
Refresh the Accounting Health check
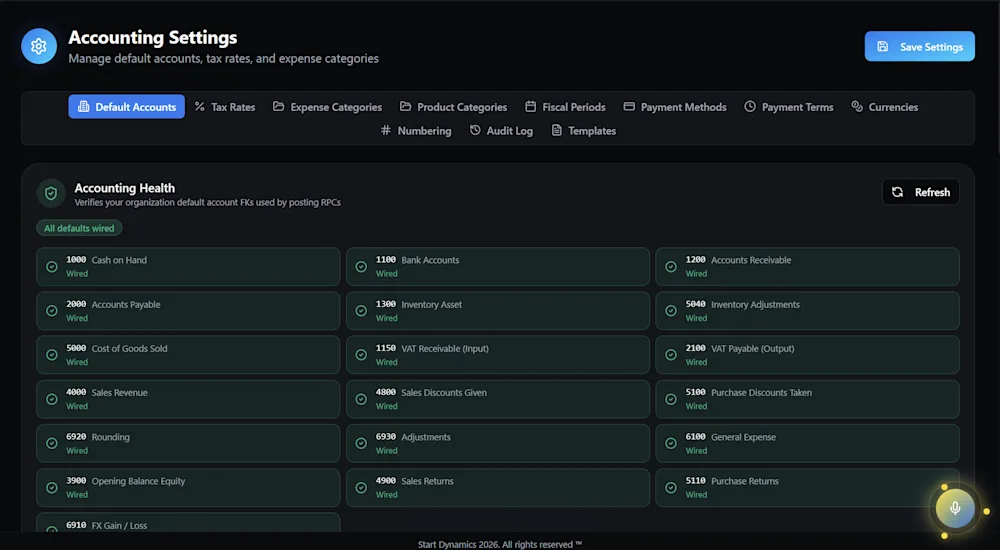tap(921, 192)
